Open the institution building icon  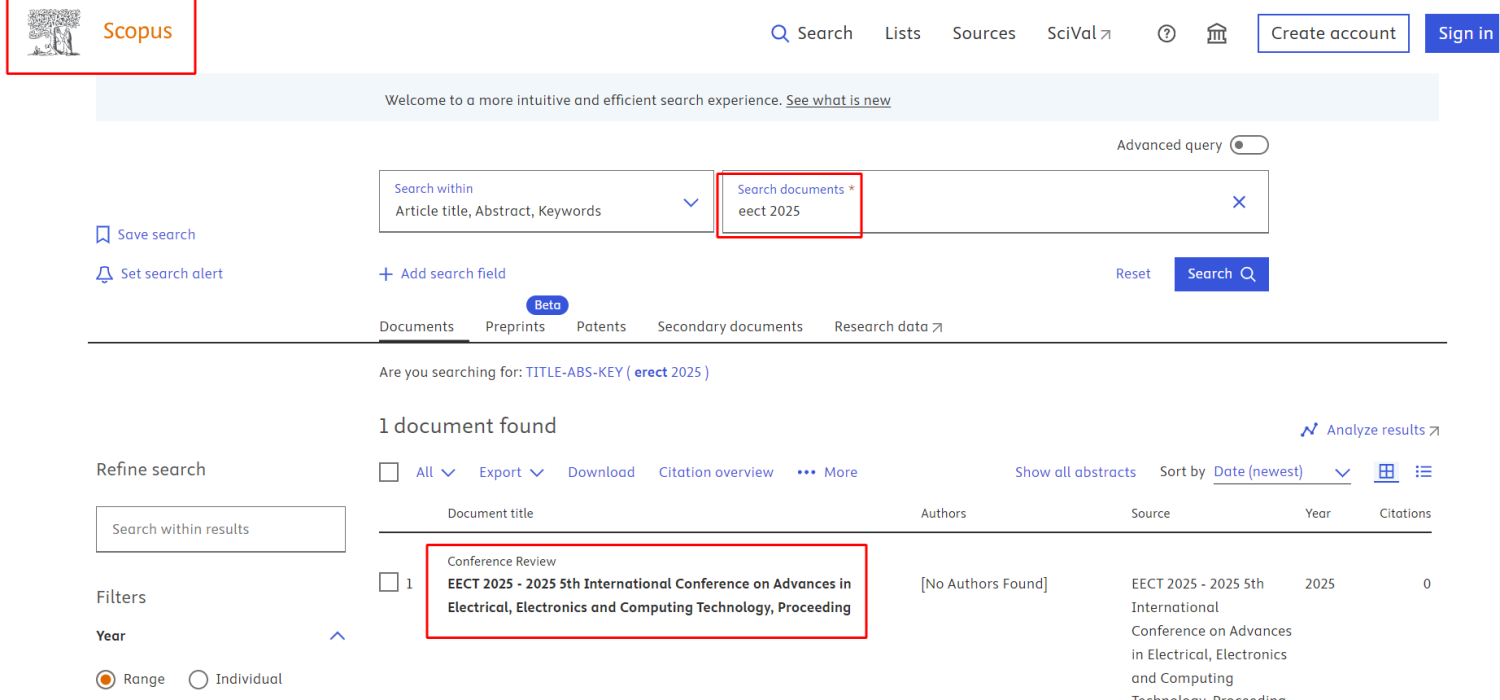pyautogui.click(x=1217, y=33)
